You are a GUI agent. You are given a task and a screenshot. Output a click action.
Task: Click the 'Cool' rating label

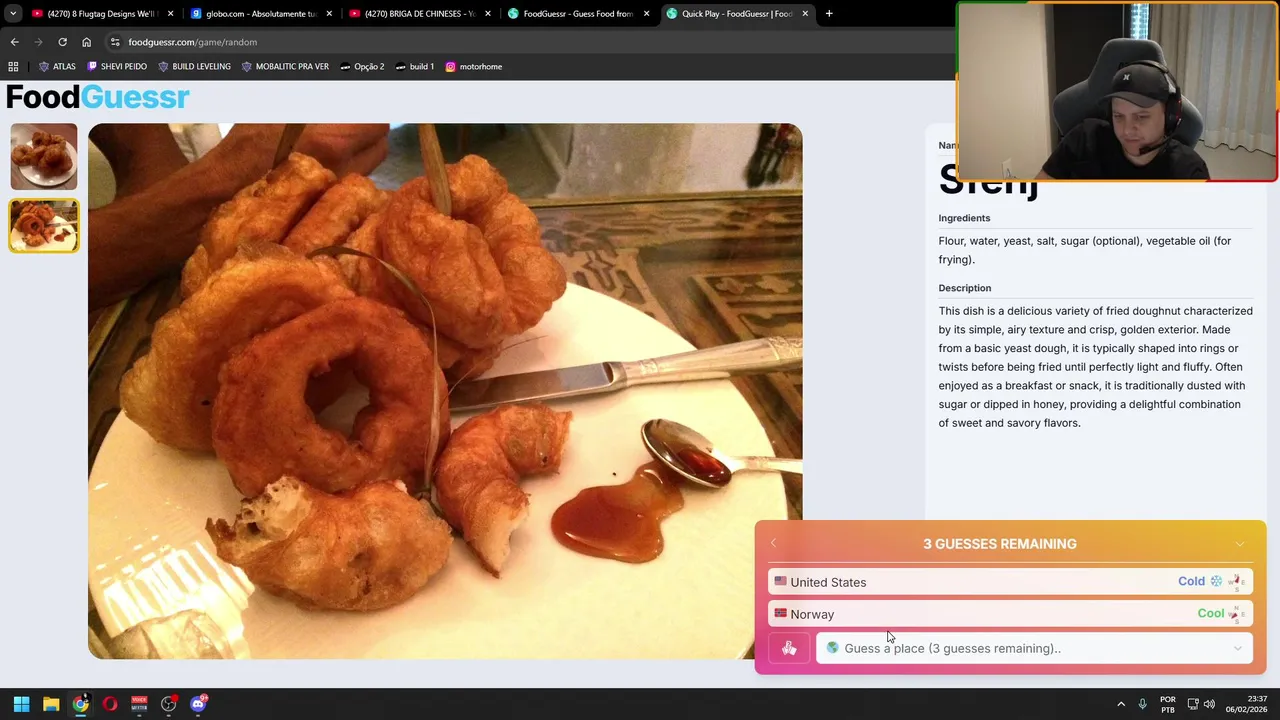(x=1210, y=613)
